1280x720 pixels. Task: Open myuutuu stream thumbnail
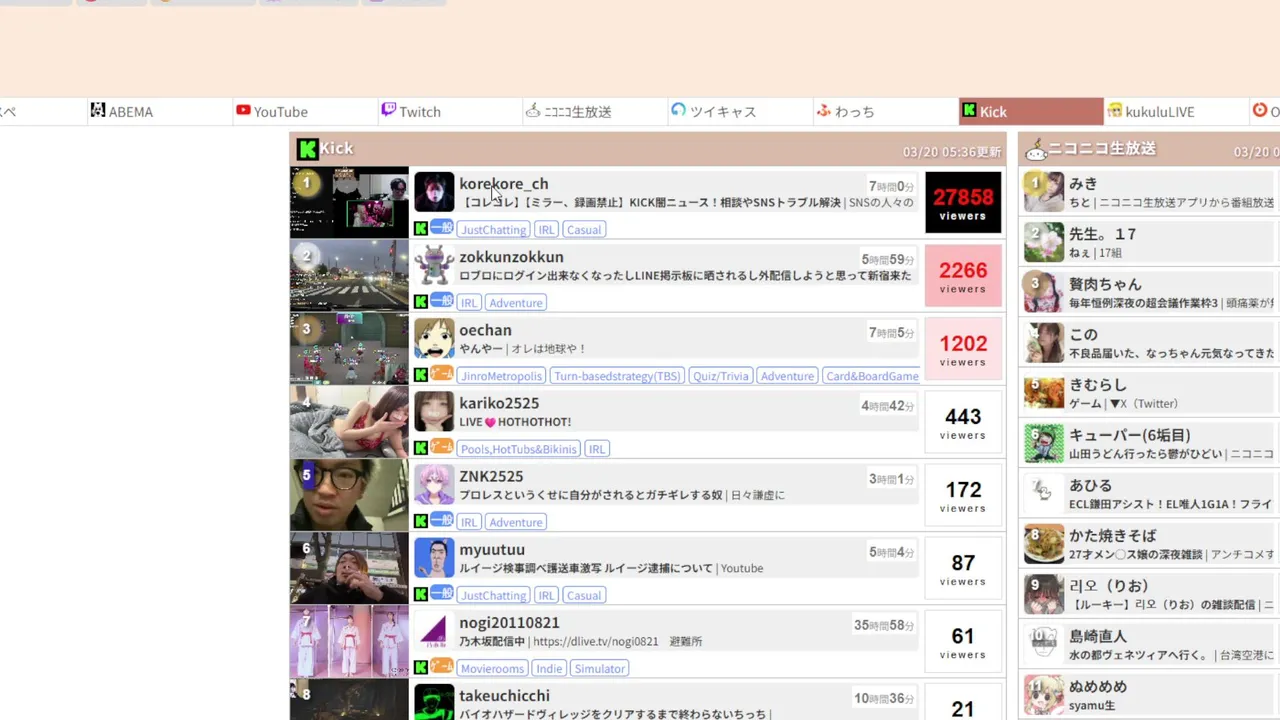pos(350,567)
